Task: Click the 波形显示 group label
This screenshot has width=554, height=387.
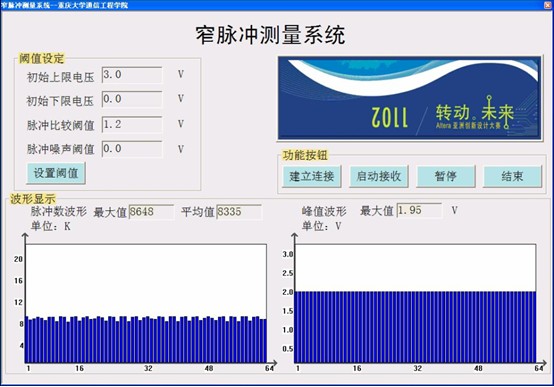Action: point(33,199)
